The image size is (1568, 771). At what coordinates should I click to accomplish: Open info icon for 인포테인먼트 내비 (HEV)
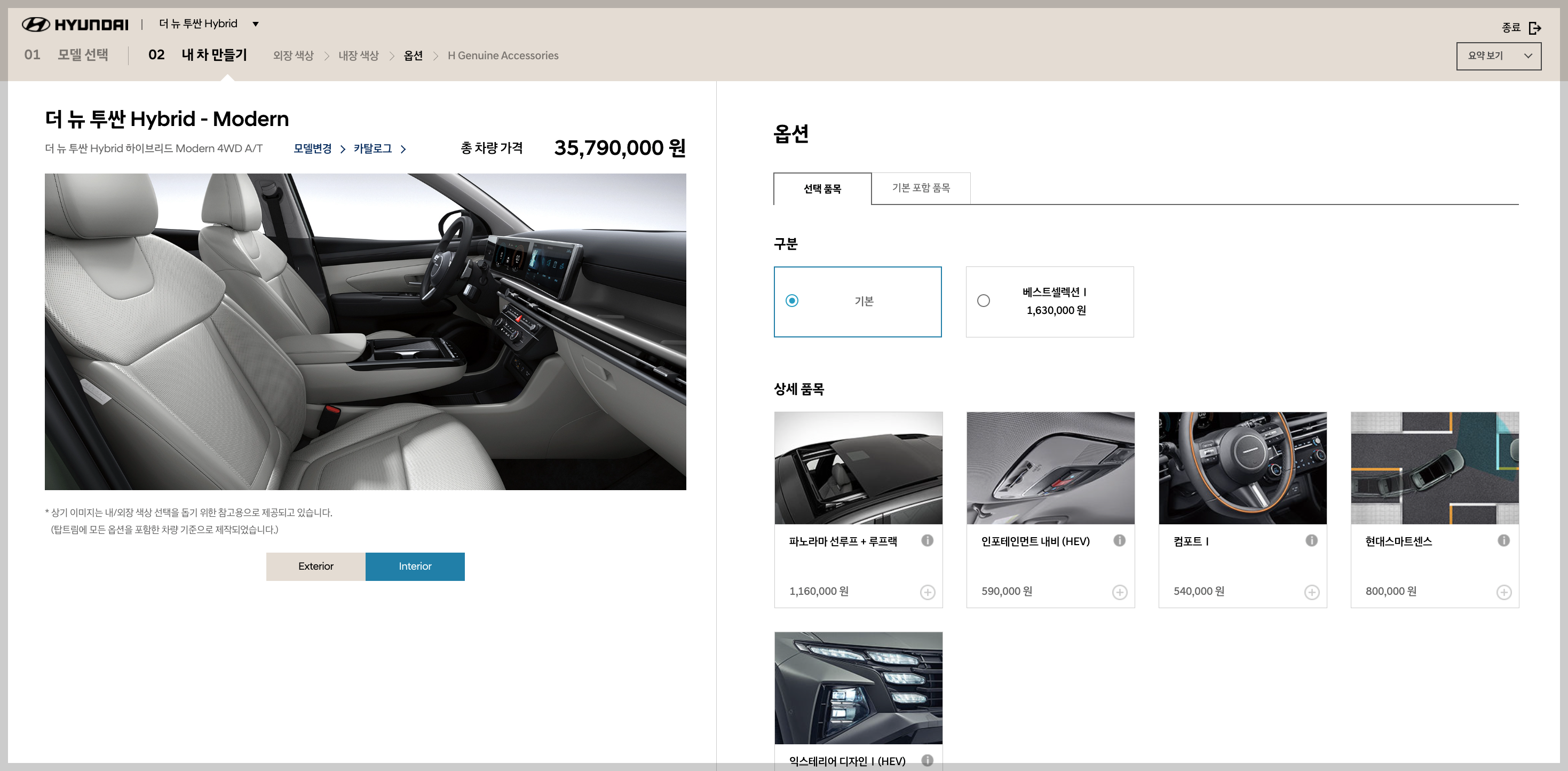[1119, 540]
